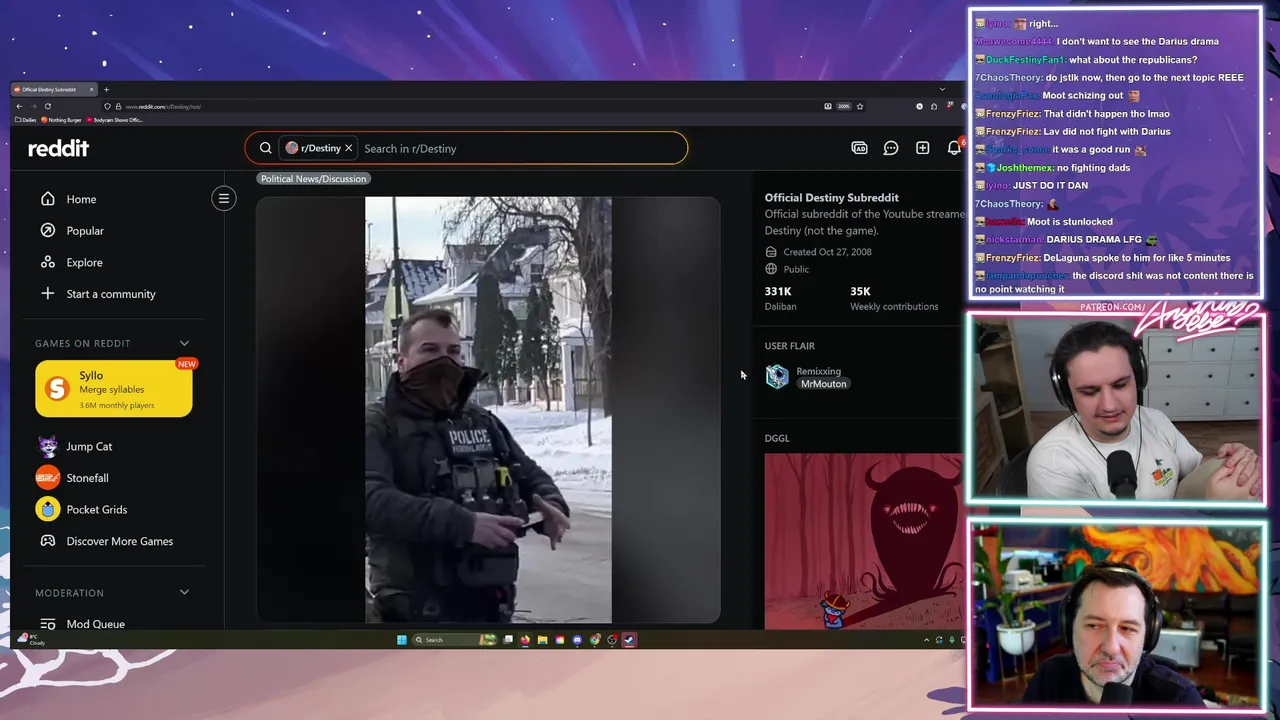Click the Political News/Discussion flair tag
This screenshot has height=720, width=1280.
click(313, 178)
